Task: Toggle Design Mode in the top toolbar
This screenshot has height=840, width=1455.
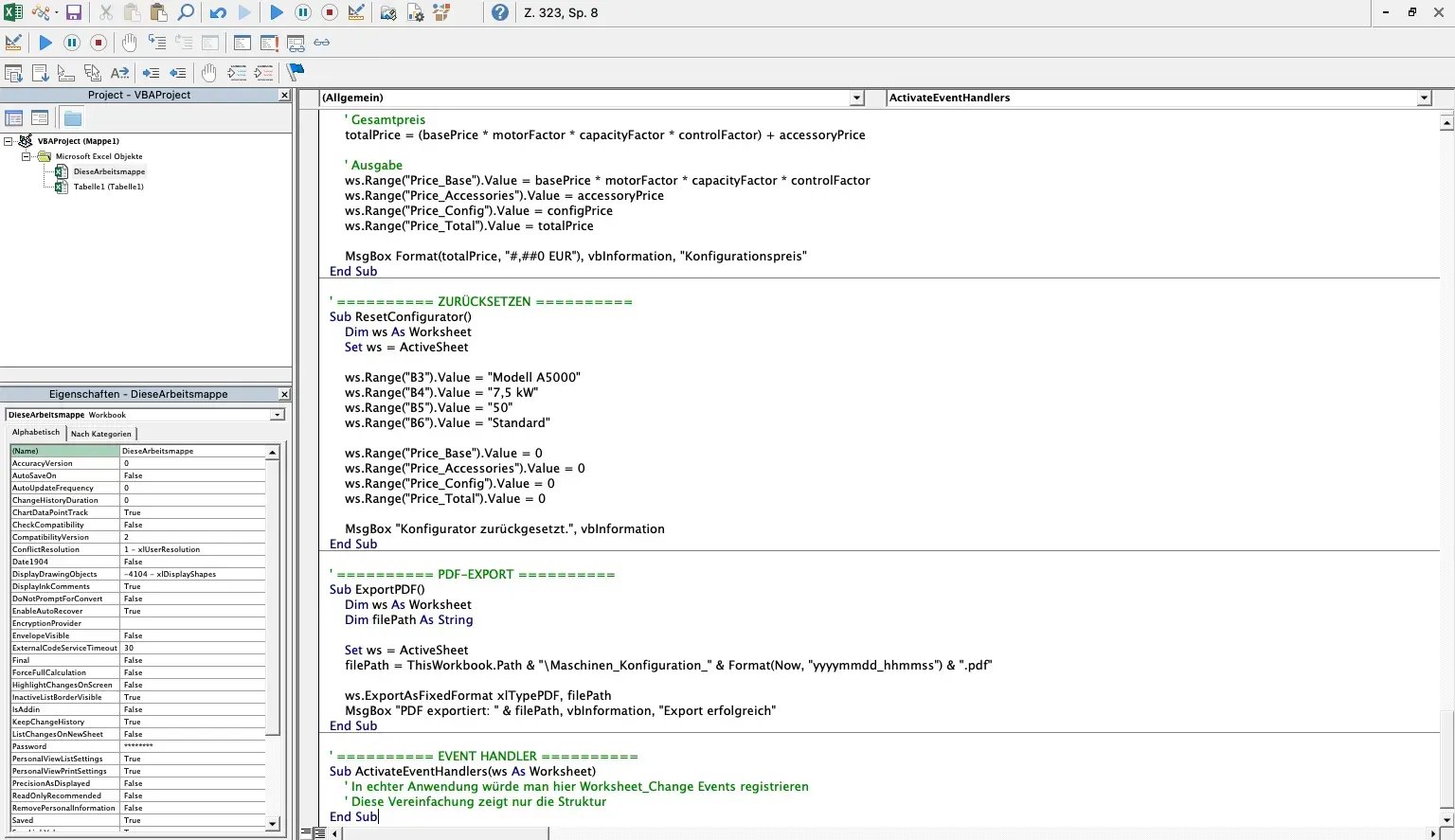Action: pos(356,12)
